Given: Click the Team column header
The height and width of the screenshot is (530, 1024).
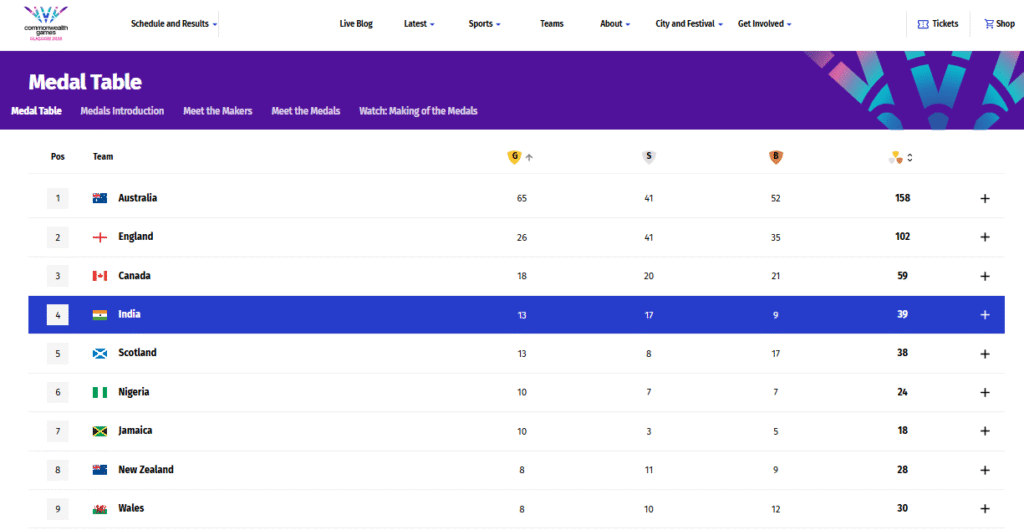Looking at the screenshot, I should (103, 157).
